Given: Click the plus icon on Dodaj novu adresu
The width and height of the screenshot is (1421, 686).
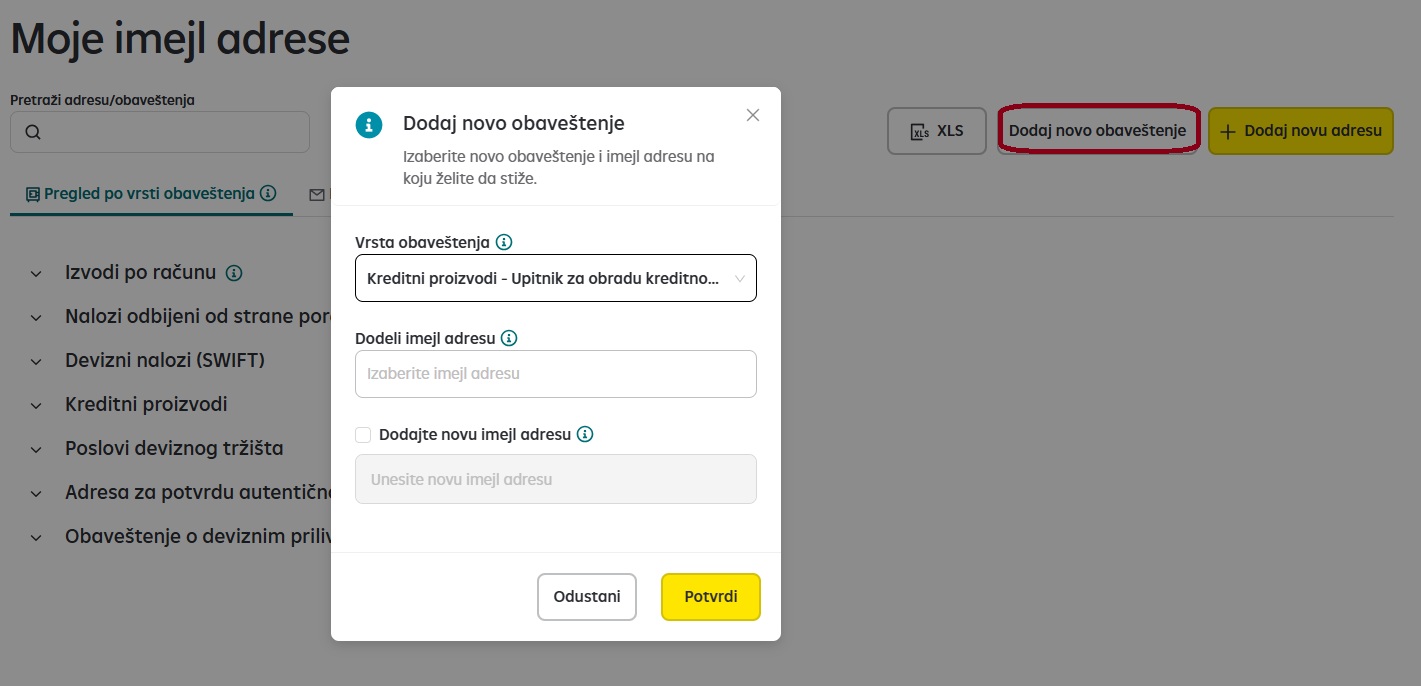Looking at the screenshot, I should (x=1228, y=131).
